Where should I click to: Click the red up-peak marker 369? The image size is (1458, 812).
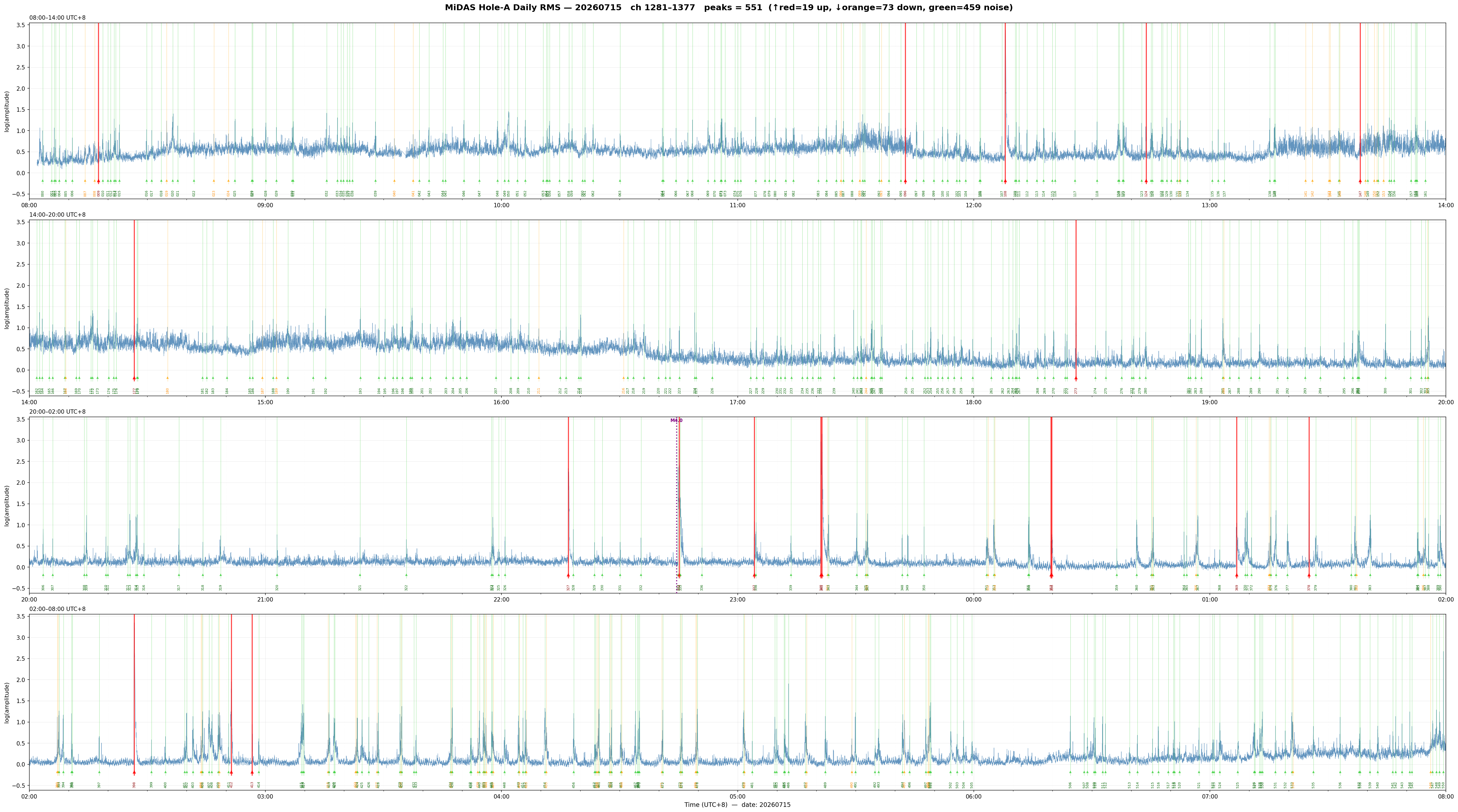[1237, 575]
